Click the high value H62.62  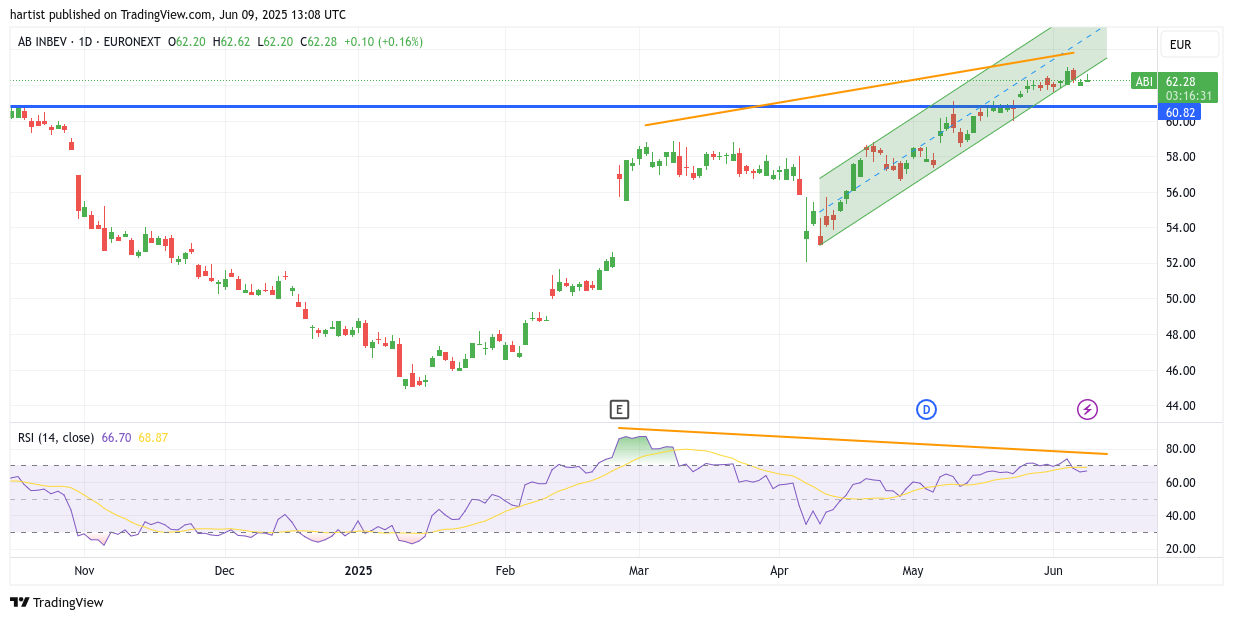(231, 42)
